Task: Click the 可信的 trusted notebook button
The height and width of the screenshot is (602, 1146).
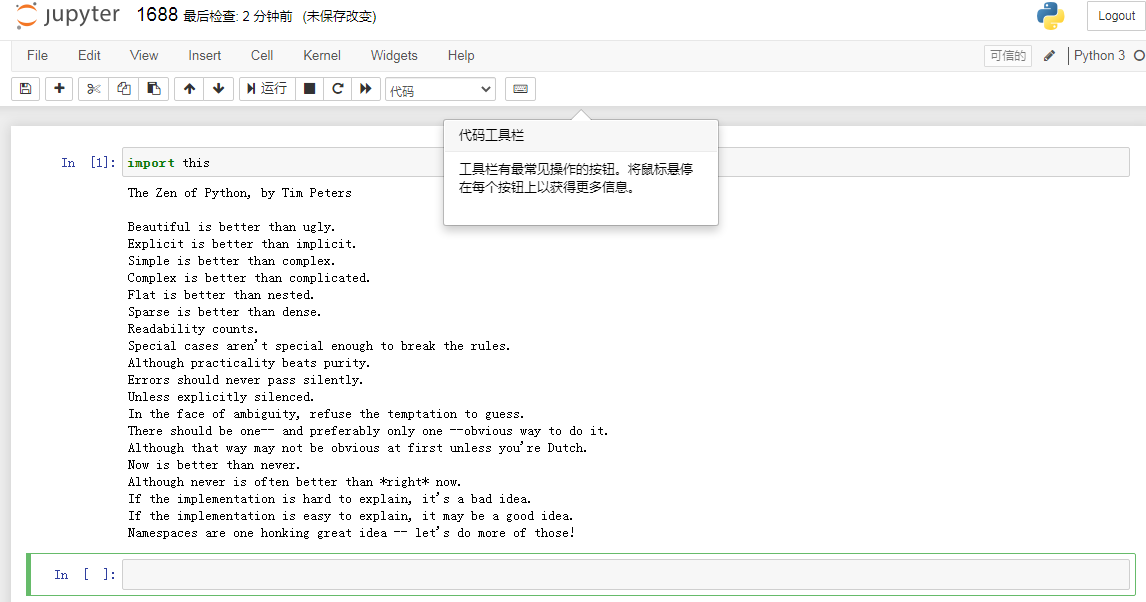Action: pyautogui.click(x=1008, y=56)
